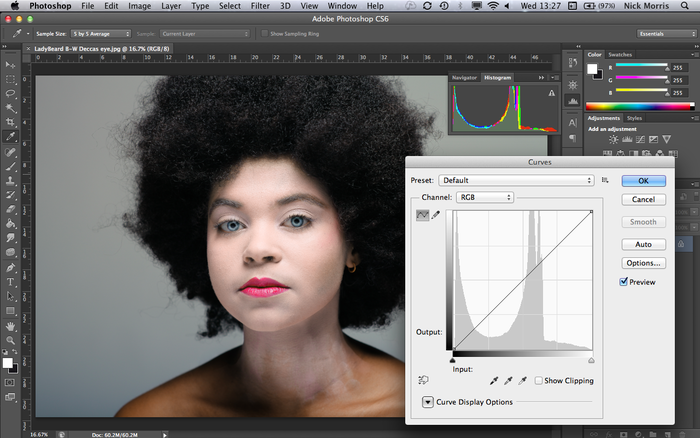Click the histogram uncached refresh warning icon
Viewport: 700px width, 438px height.
click(551, 91)
